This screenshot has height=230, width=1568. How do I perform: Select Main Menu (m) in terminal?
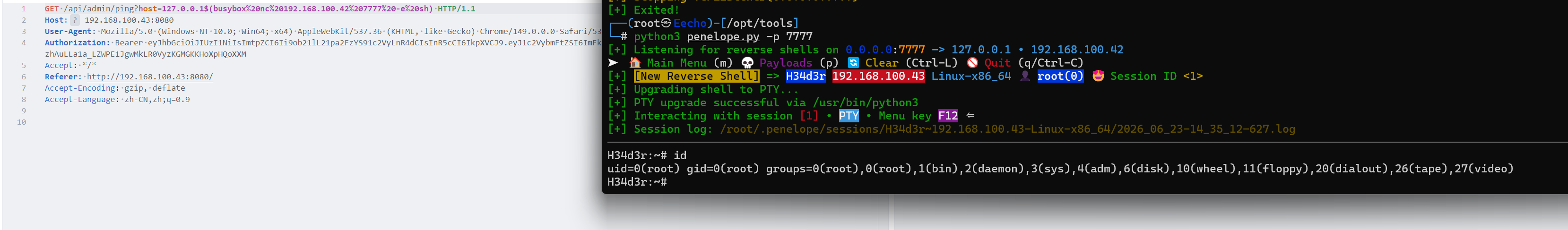tap(690, 63)
